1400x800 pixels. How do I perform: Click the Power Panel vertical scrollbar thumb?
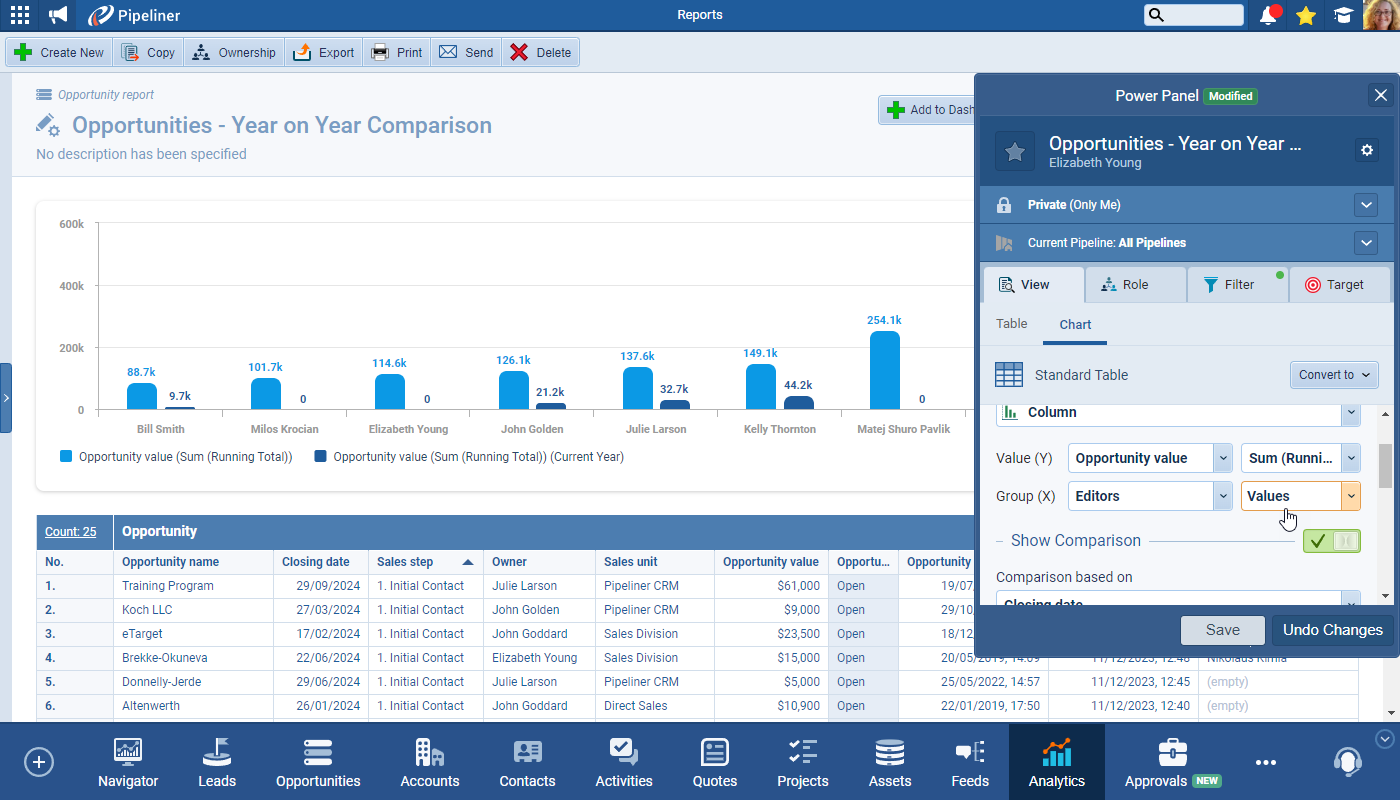tap(1385, 465)
